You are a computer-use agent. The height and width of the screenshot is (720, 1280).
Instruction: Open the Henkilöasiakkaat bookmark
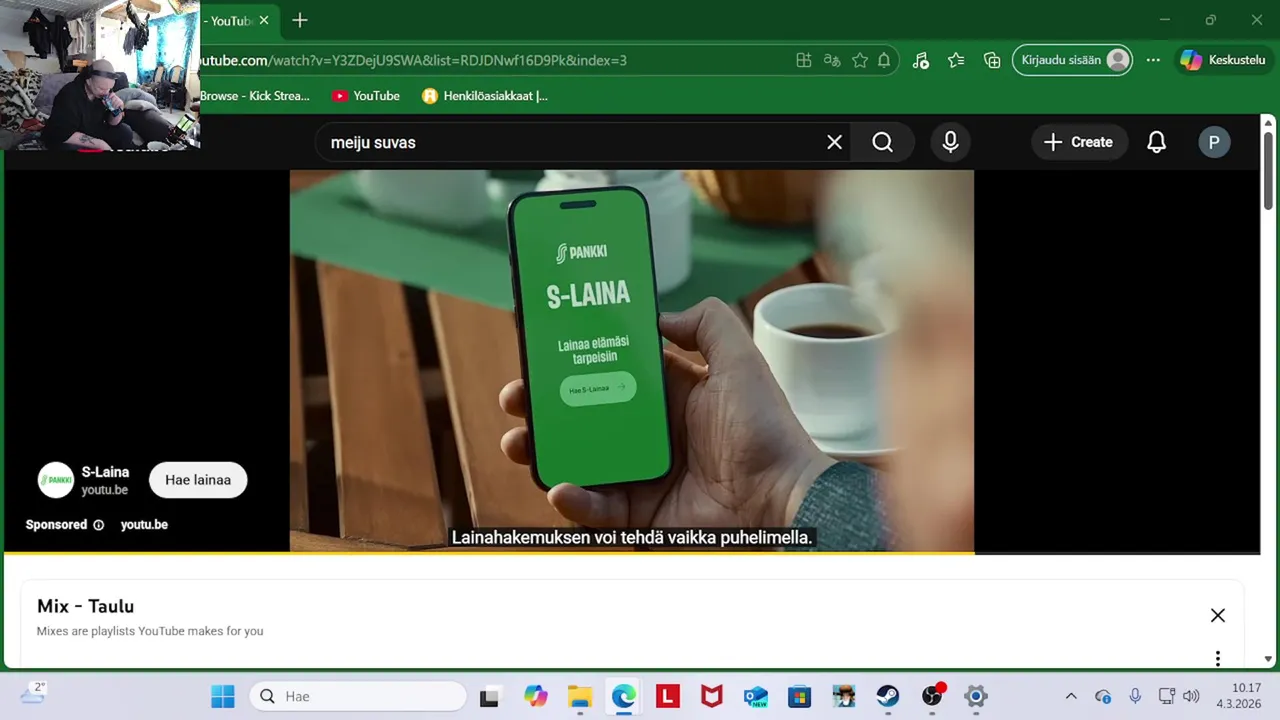(485, 96)
